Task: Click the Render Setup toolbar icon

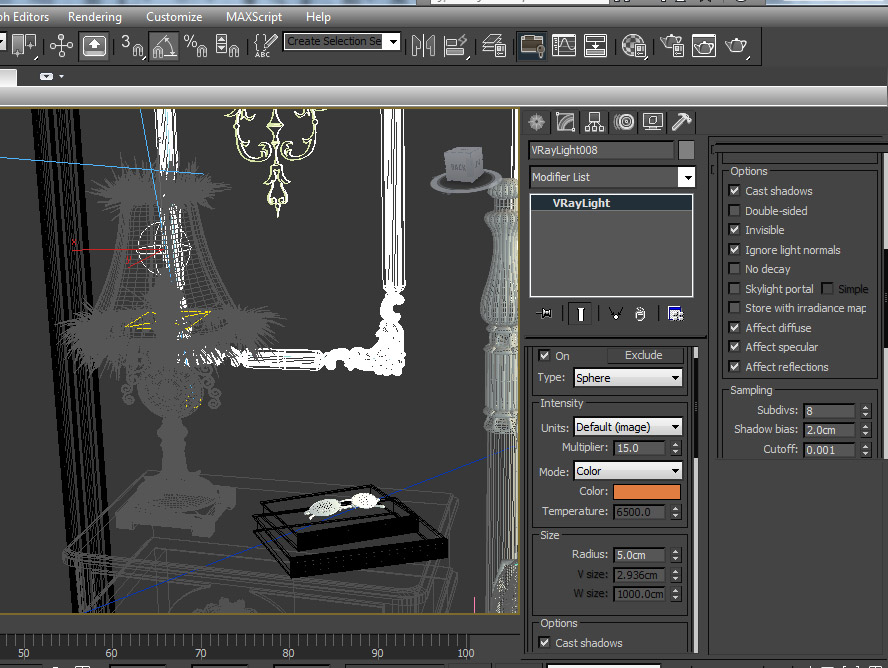Action: [x=672, y=44]
